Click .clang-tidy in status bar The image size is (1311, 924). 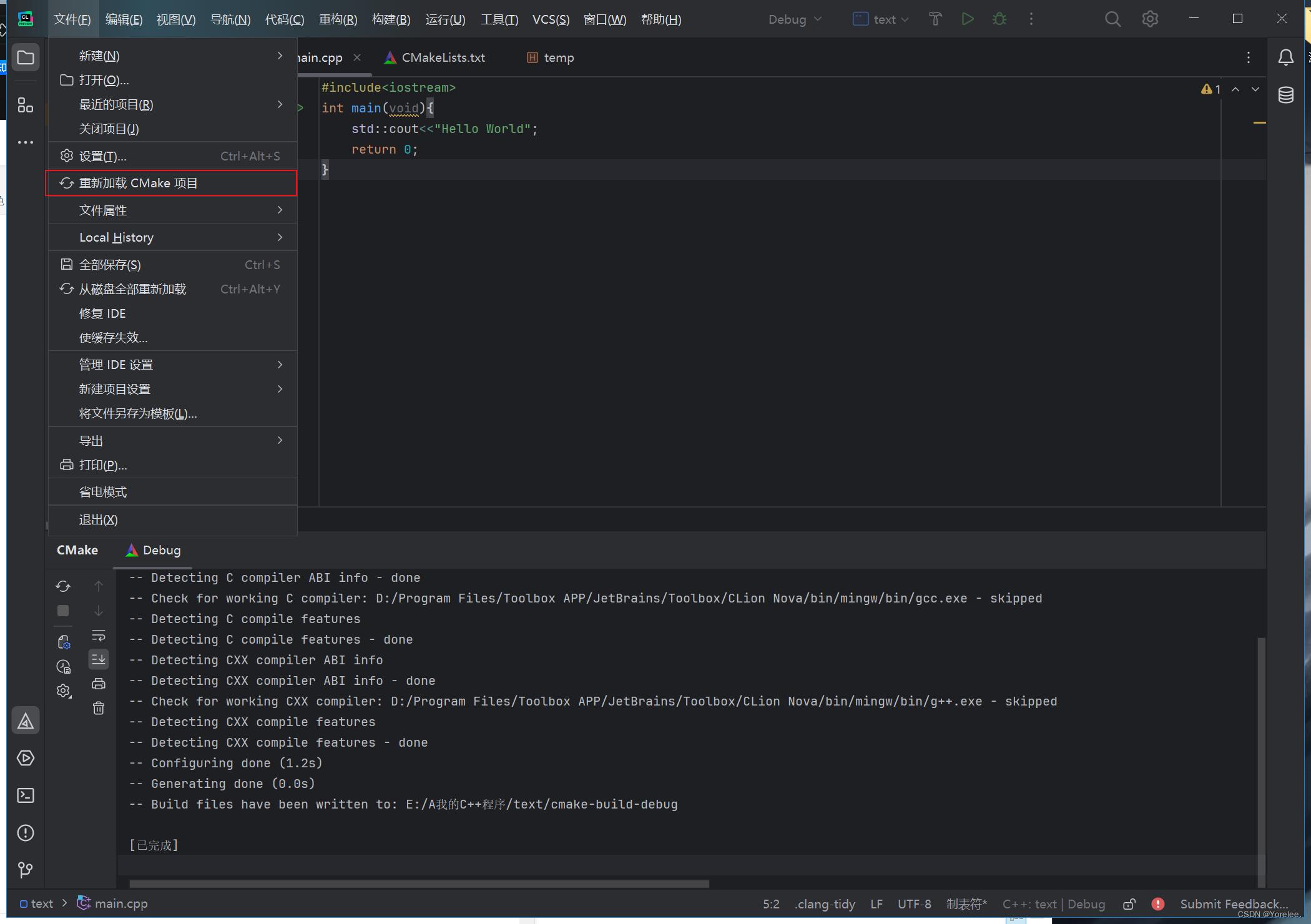tap(825, 904)
